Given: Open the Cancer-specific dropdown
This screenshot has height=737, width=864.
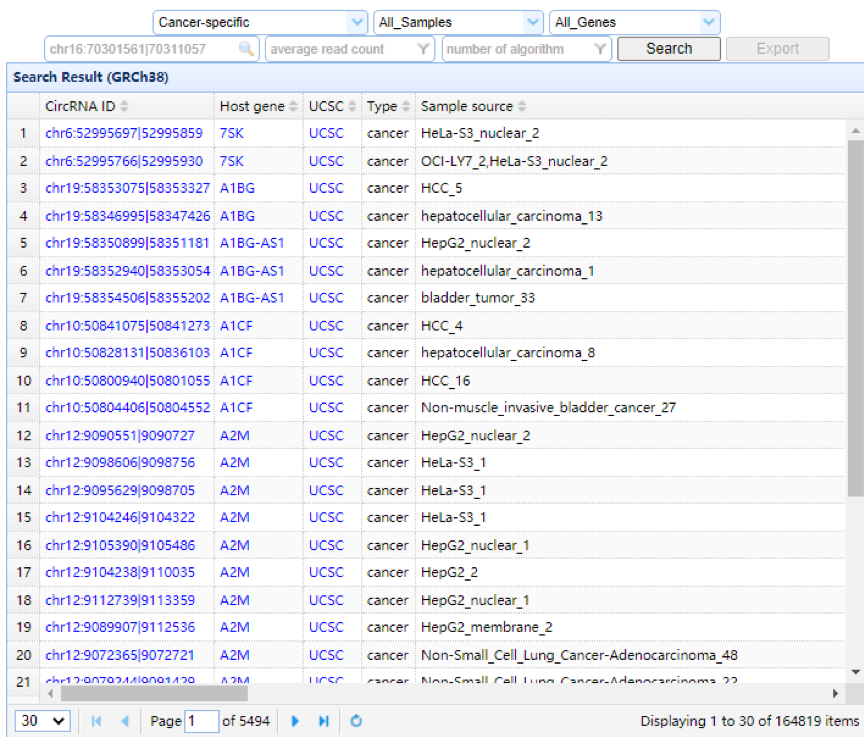Looking at the screenshot, I should coord(358,22).
